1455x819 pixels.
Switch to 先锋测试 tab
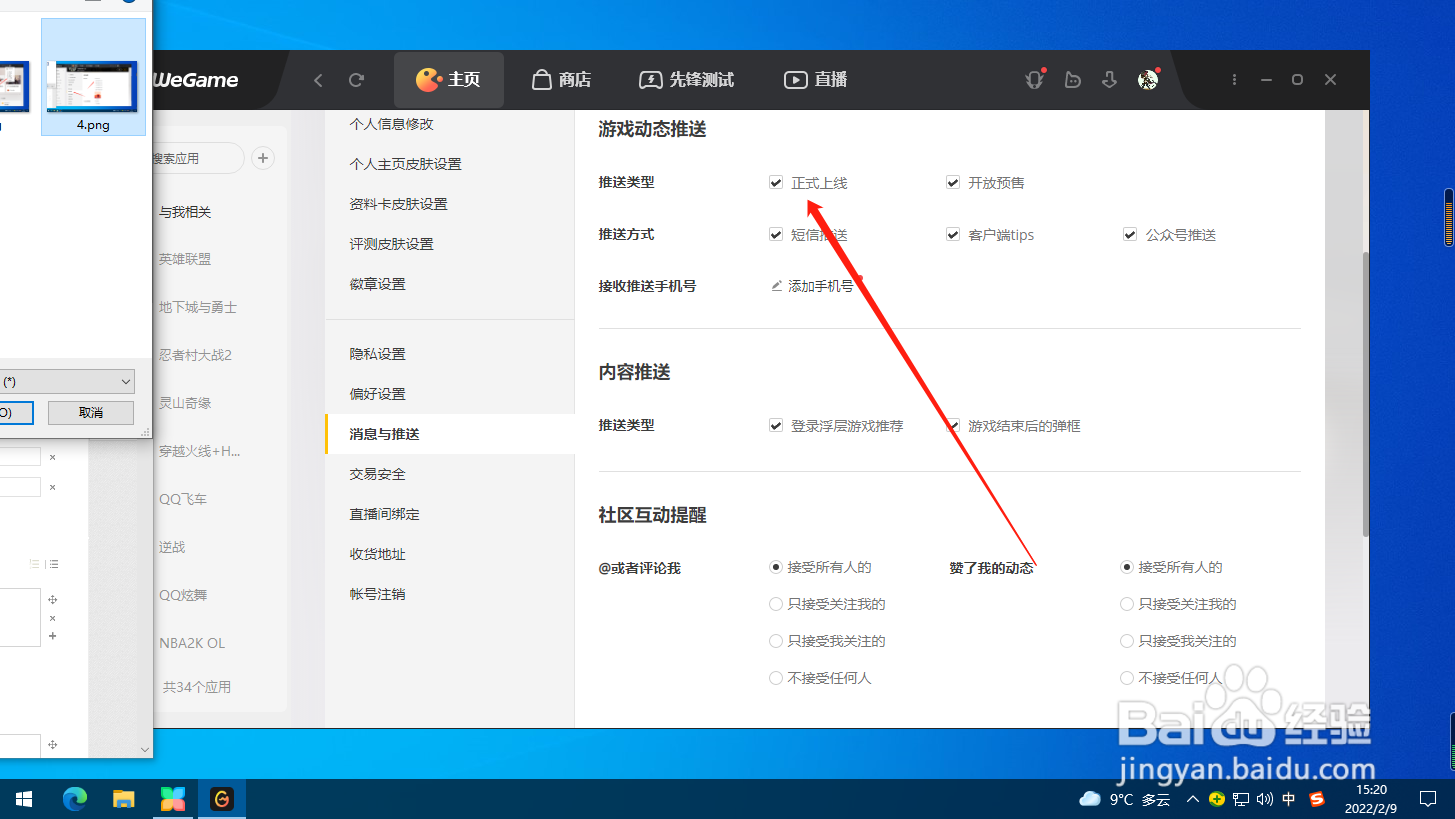click(687, 80)
